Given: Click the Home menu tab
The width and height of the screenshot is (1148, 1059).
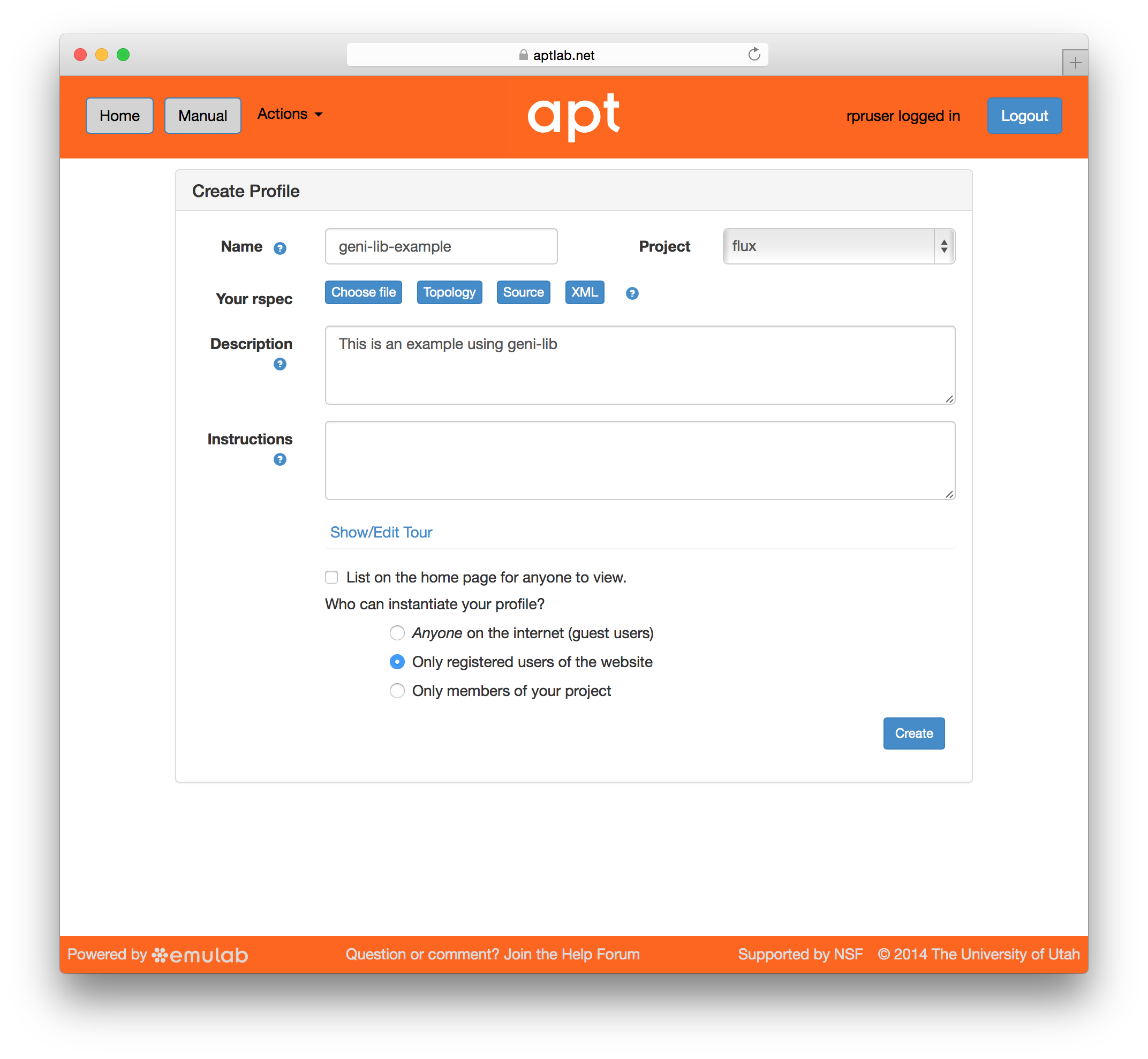Looking at the screenshot, I should pos(119,115).
